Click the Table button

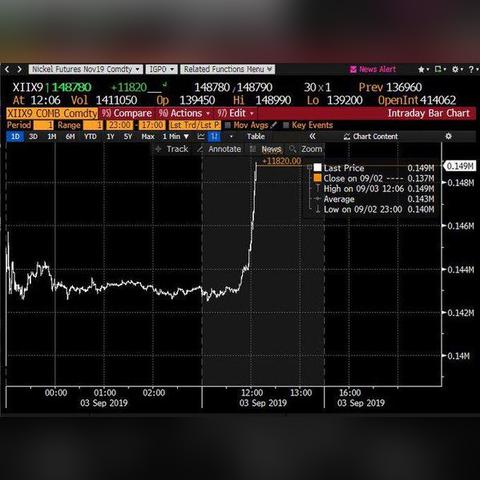(256, 137)
